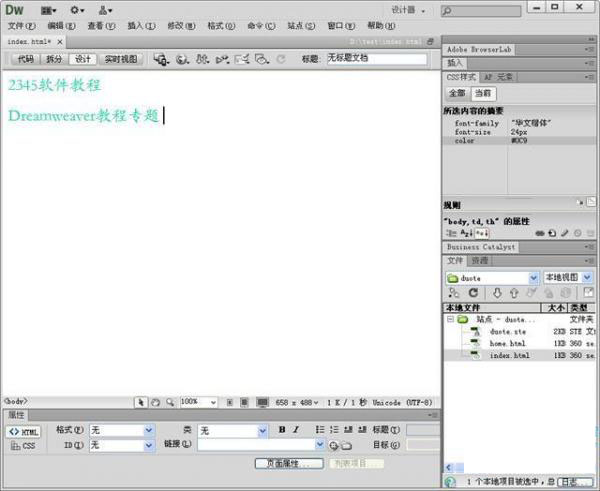Click the edit rule pencil icon
Screen dimensions: 600x491
click(x=565, y=233)
